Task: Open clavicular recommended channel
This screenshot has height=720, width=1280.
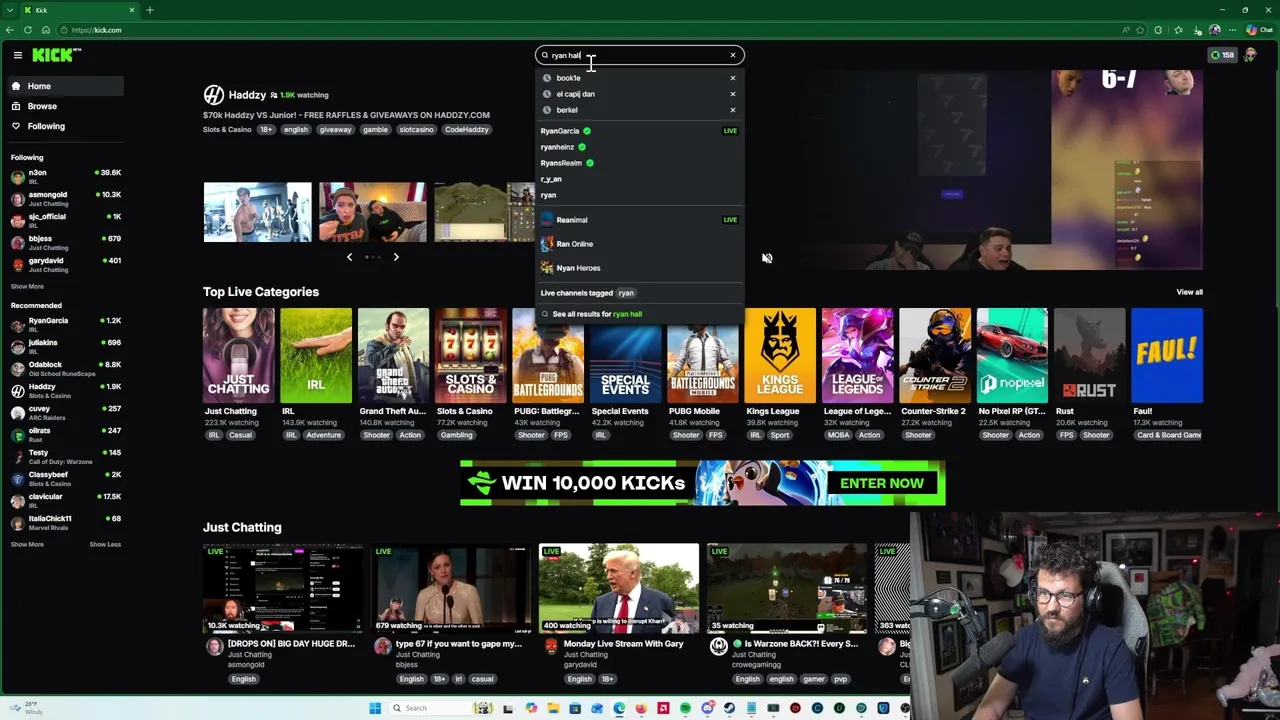Action: (64, 501)
